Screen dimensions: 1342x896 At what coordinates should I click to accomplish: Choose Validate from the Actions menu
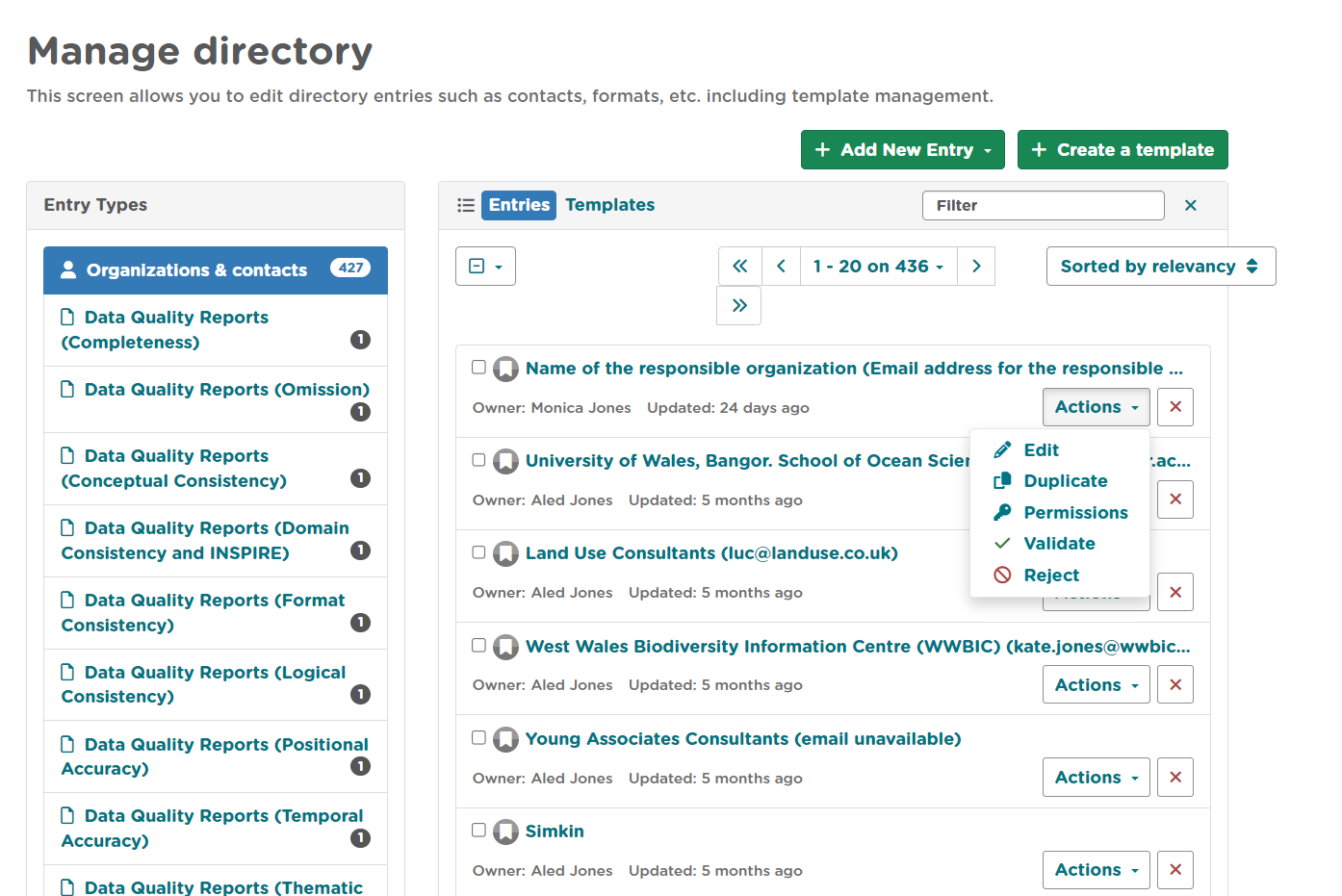tap(1060, 544)
